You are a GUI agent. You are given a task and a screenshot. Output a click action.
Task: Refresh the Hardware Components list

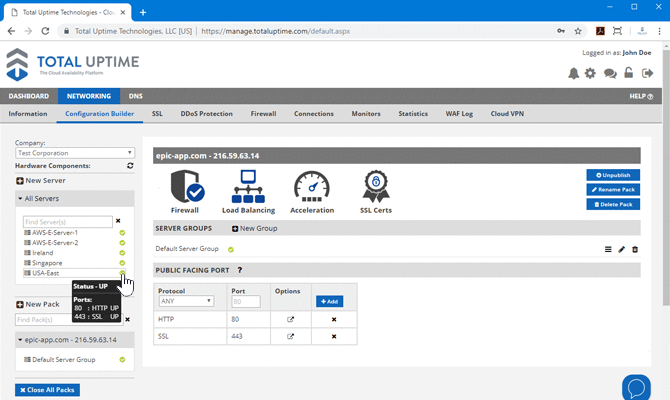click(x=130, y=165)
